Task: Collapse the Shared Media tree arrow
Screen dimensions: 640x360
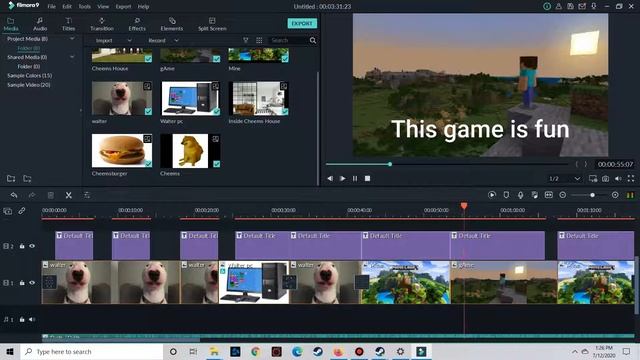Action: 72,57
